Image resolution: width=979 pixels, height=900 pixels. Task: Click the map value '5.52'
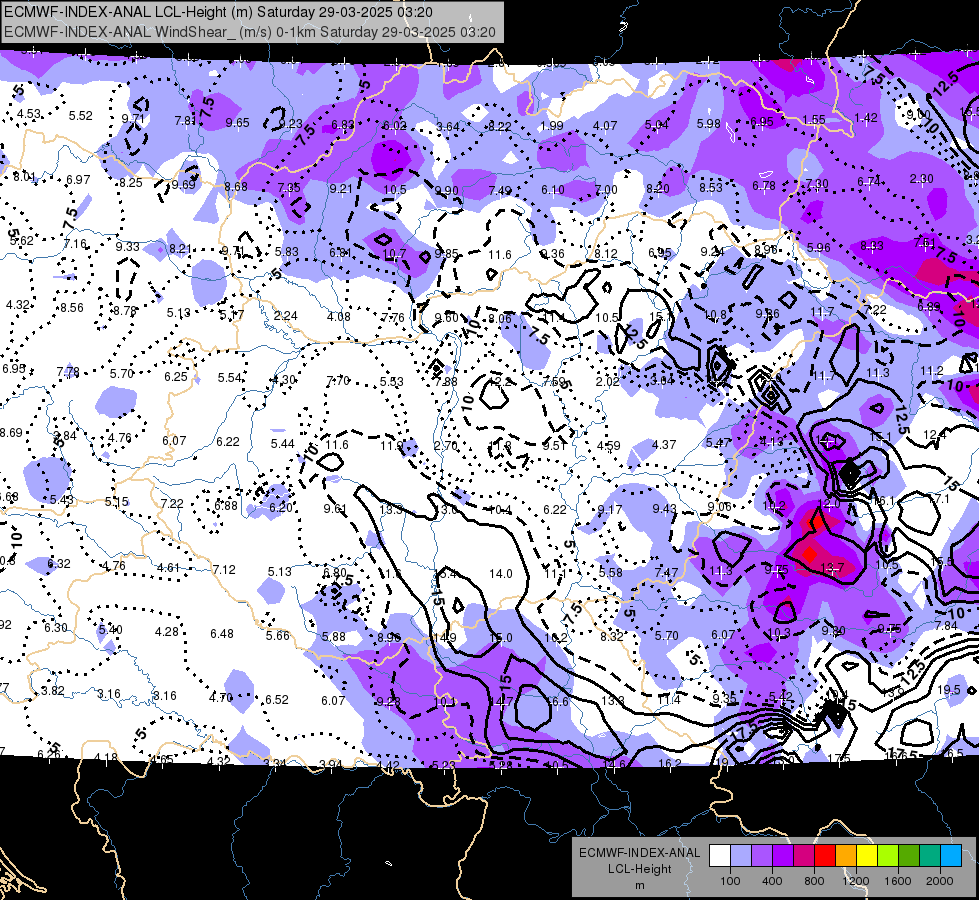[81, 116]
